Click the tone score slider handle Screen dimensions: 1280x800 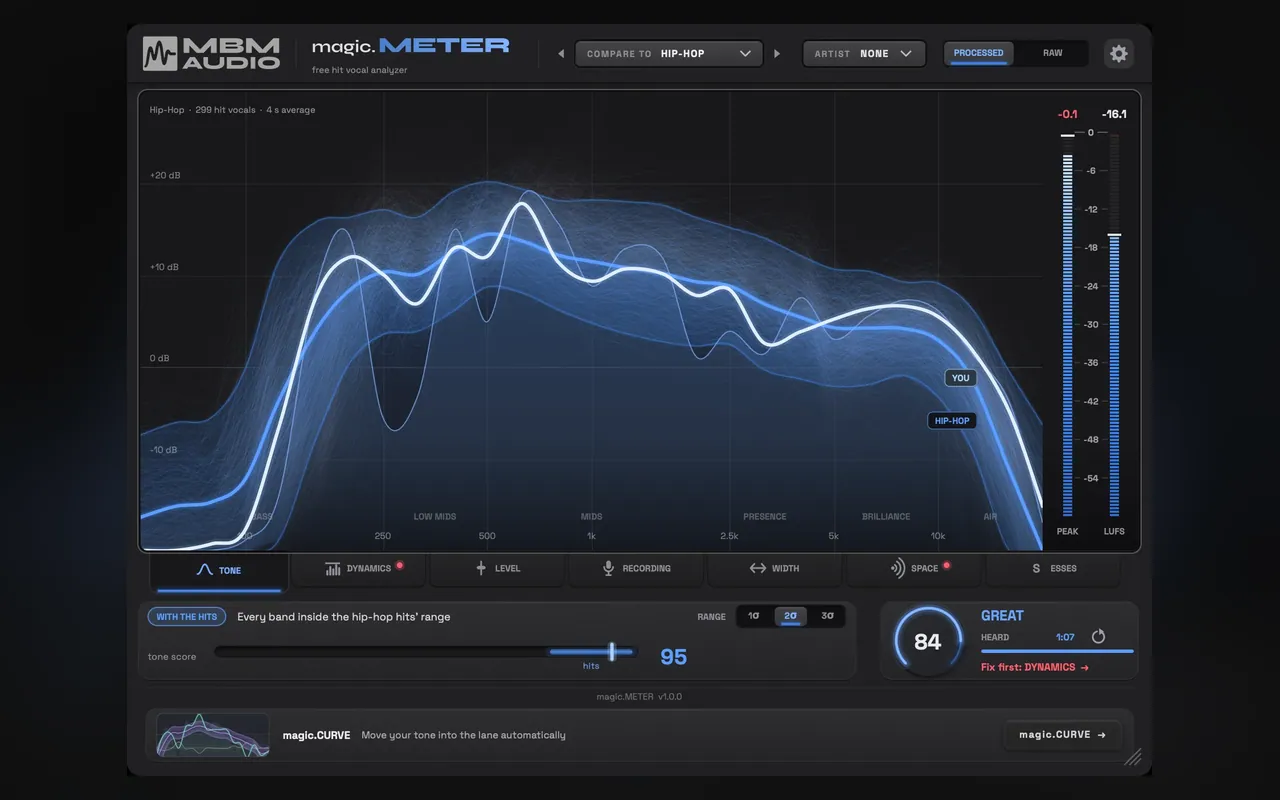[612, 652]
